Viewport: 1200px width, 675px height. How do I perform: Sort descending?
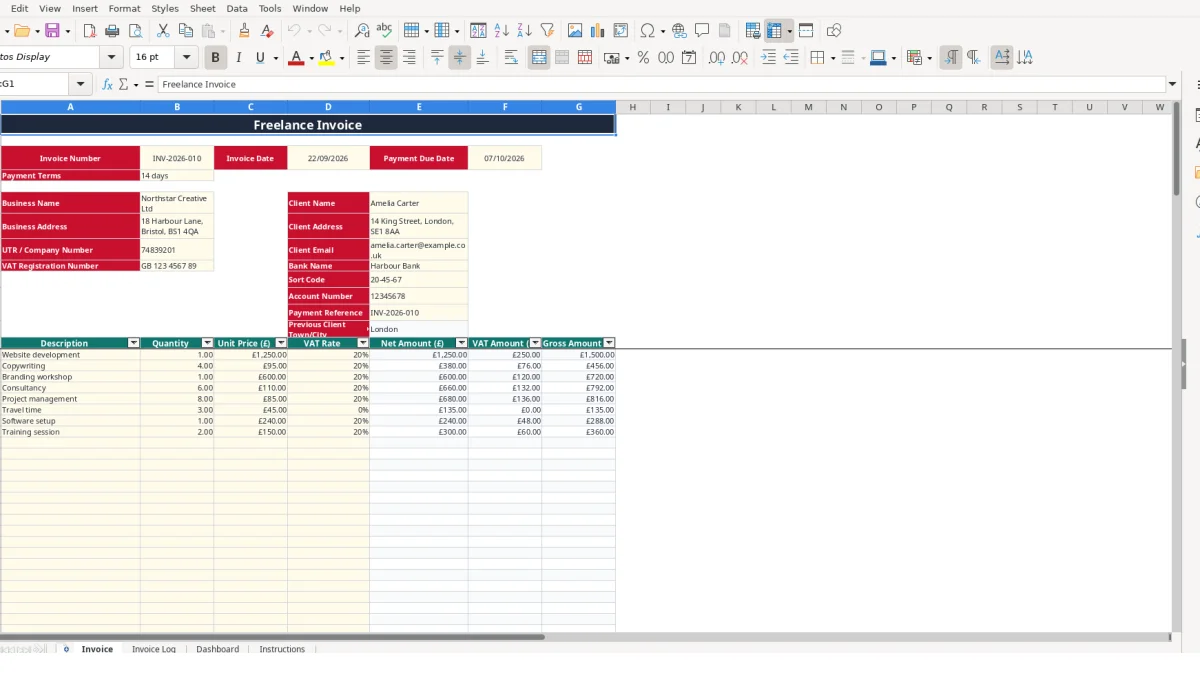[524, 31]
